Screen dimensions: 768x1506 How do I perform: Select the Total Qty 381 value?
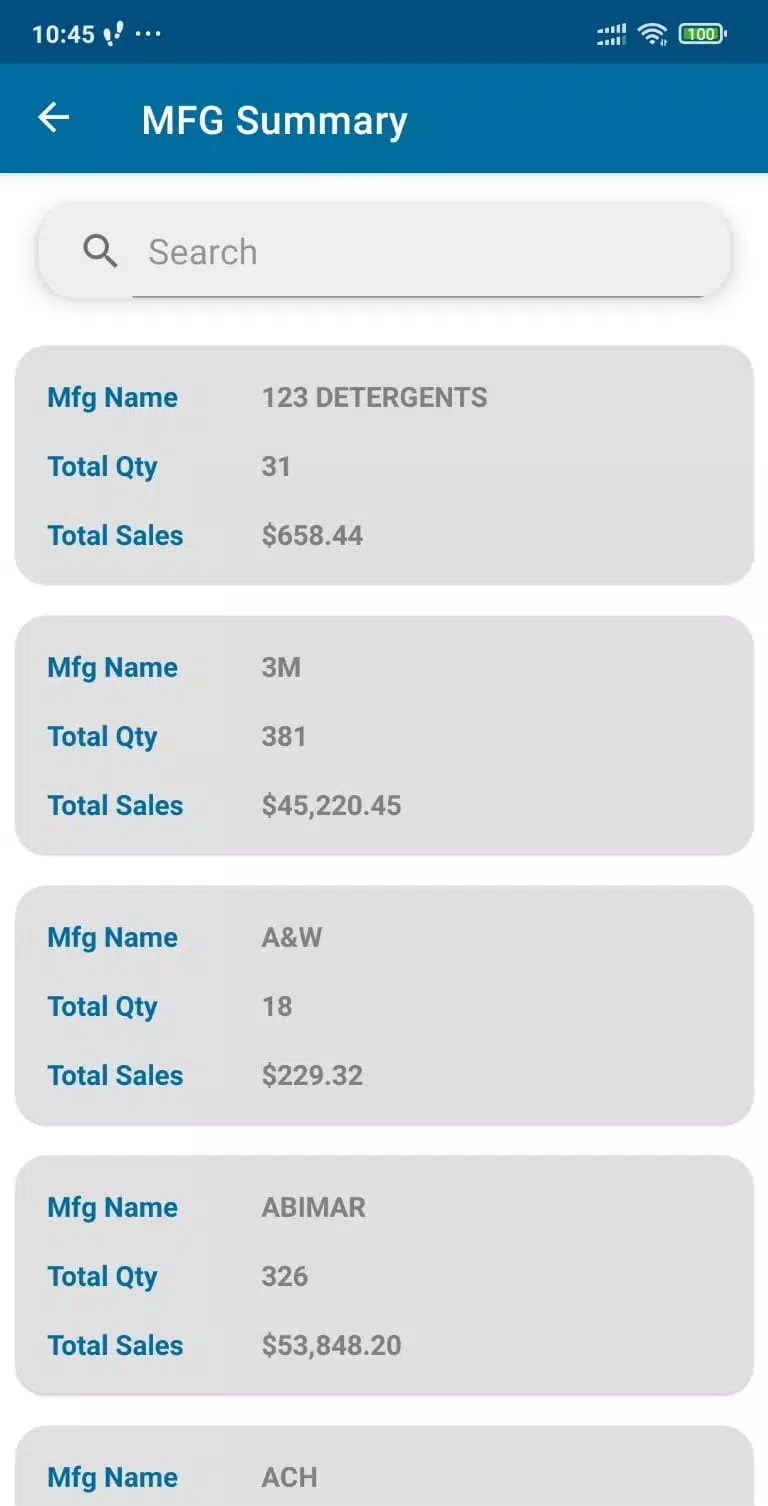pos(284,736)
